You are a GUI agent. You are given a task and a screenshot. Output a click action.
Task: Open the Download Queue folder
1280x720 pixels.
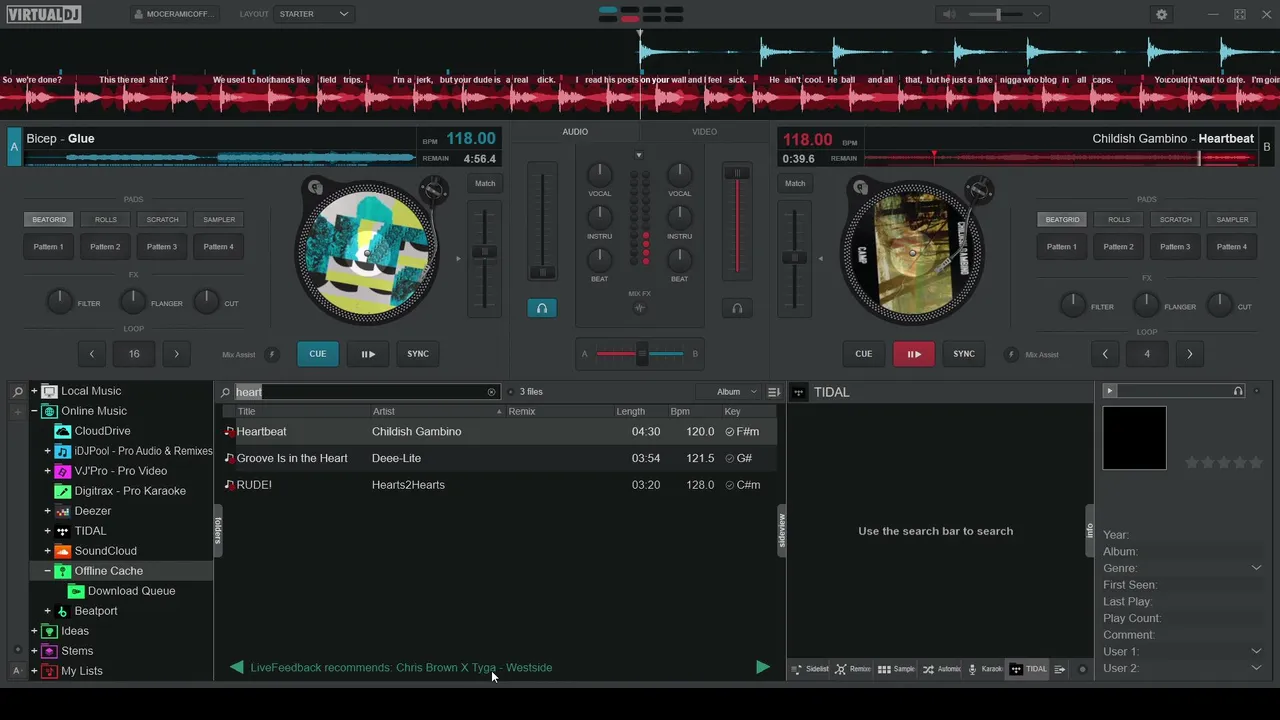coord(131,591)
